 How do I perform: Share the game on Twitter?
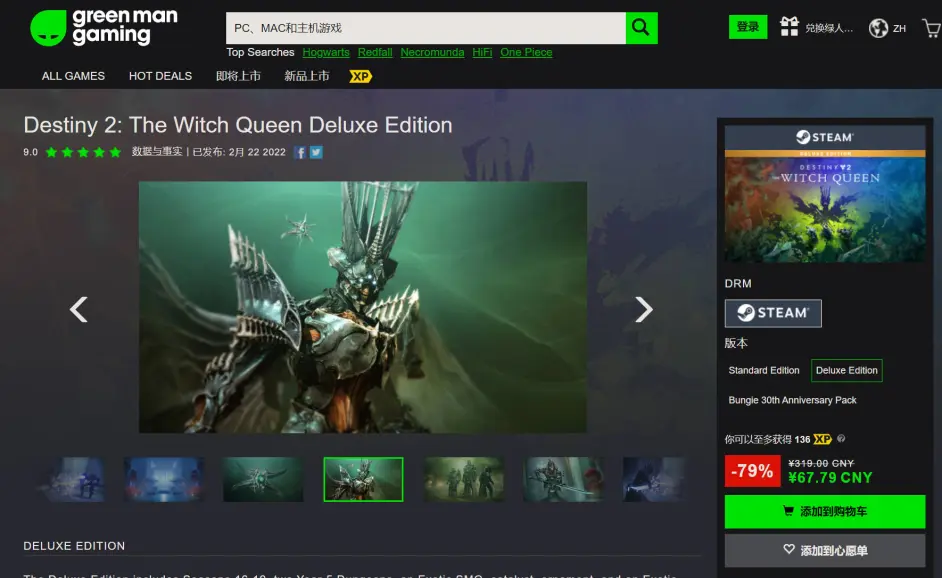(316, 153)
